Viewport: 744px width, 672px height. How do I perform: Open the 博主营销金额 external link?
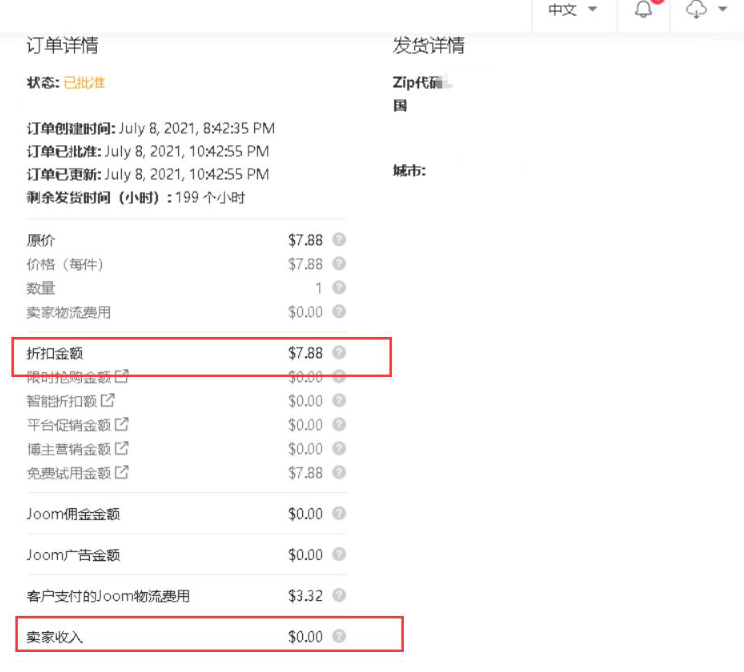pyautogui.click(x=122, y=449)
